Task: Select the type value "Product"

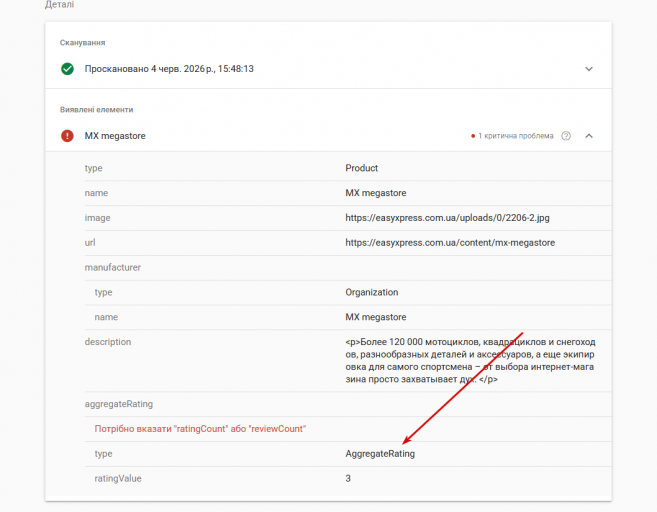Action: point(361,168)
